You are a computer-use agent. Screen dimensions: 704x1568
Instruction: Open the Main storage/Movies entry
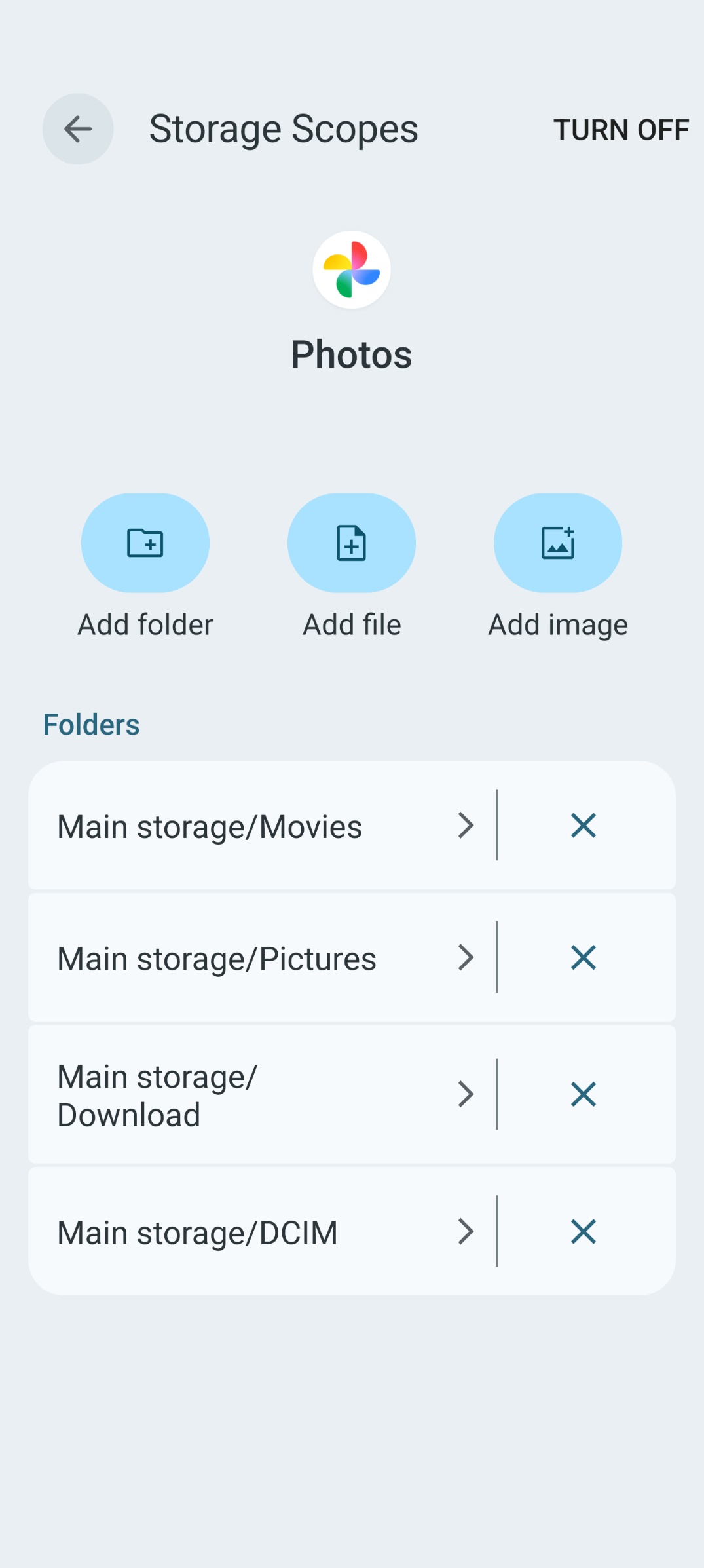(210, 827)
